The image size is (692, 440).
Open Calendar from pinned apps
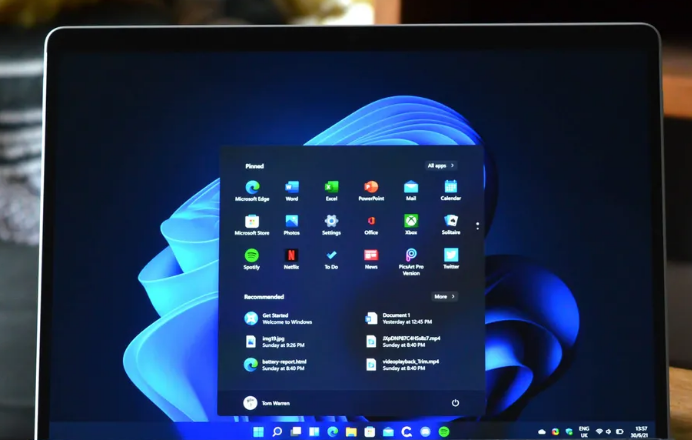pos(451,190)
